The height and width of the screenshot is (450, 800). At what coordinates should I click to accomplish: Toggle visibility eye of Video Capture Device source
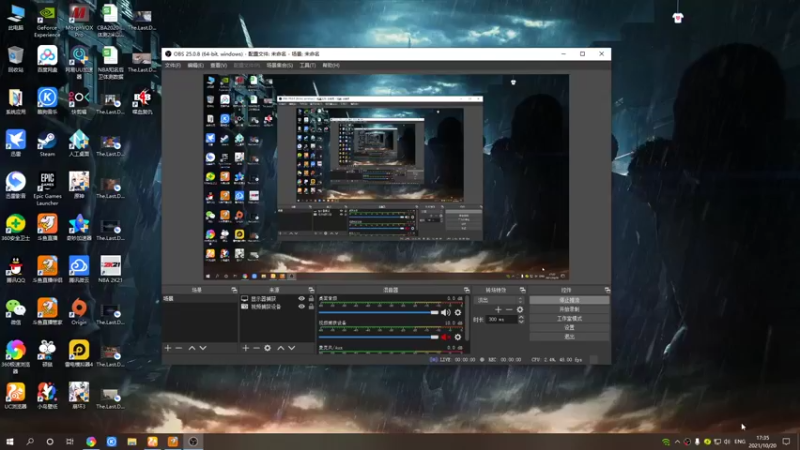(x=301, y=307)
